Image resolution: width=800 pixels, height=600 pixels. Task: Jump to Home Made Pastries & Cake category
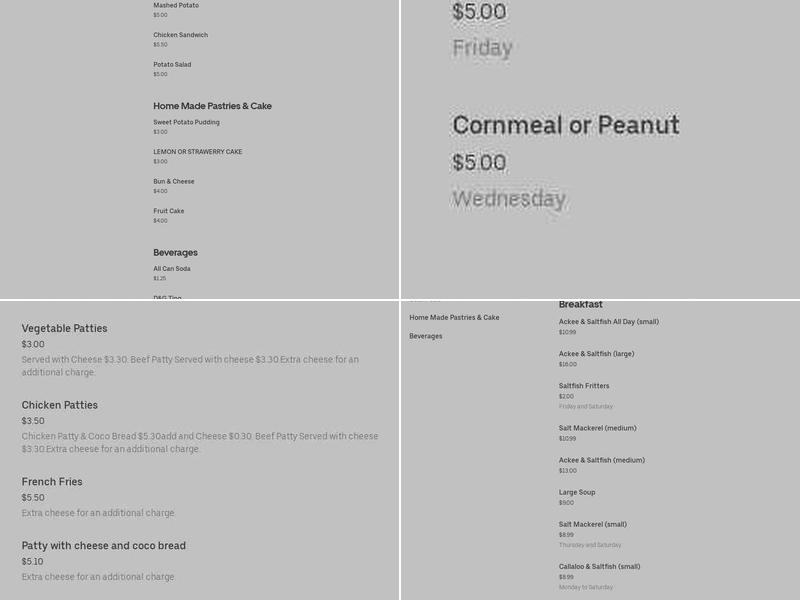click(x=454, y=317)
